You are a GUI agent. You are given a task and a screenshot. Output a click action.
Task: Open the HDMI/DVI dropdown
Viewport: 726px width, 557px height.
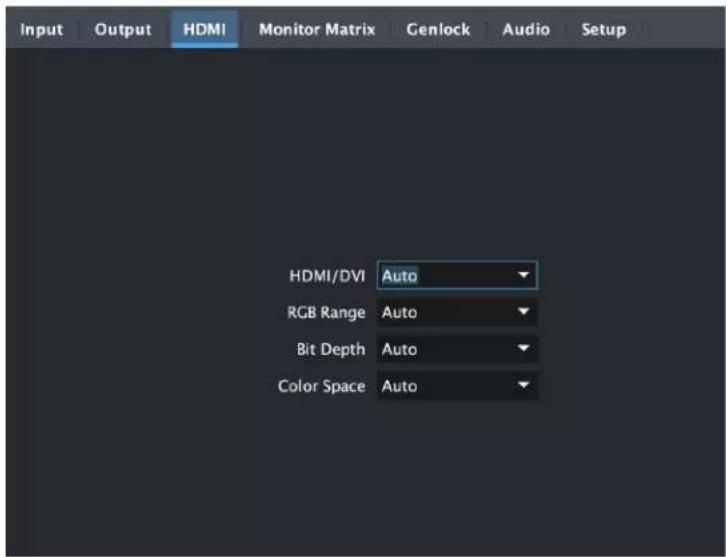457,275
